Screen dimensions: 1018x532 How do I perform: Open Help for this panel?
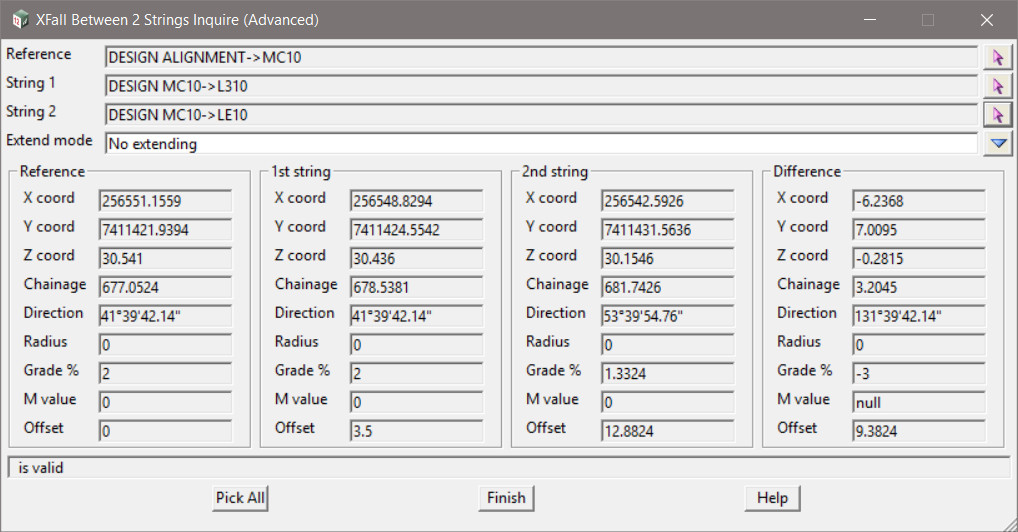pyautogui.click(x=772, y=498)
